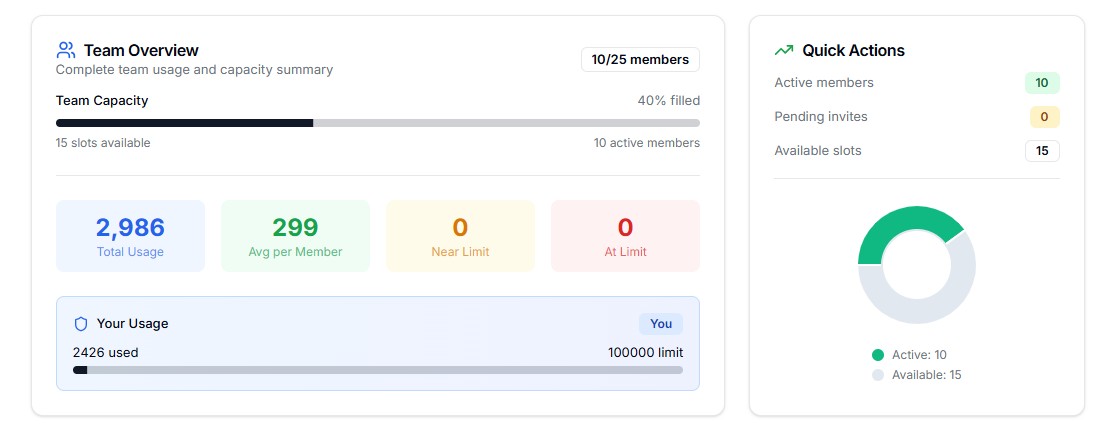
Task: Click the Active members count badge
Action: (1041, 83)
